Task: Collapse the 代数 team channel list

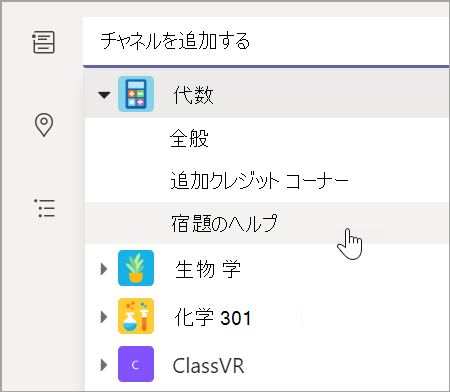Action: coord(104,95)
